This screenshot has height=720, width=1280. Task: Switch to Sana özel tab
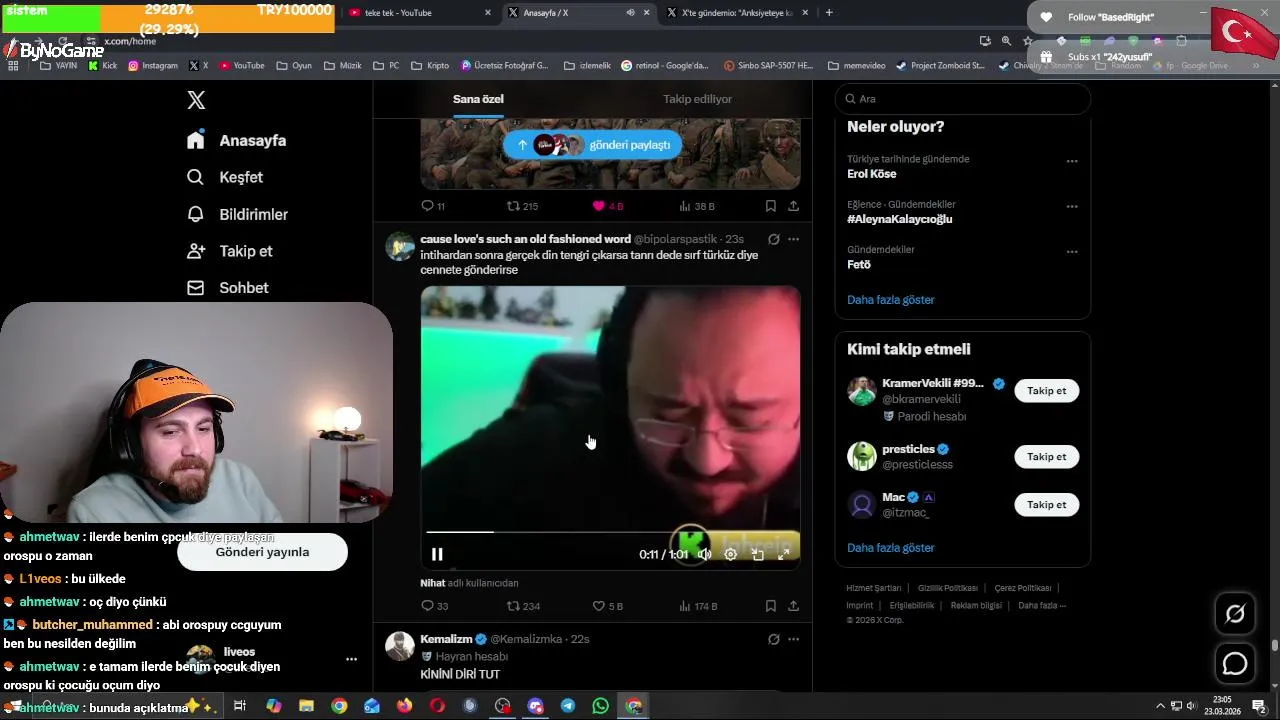[478, 99]
